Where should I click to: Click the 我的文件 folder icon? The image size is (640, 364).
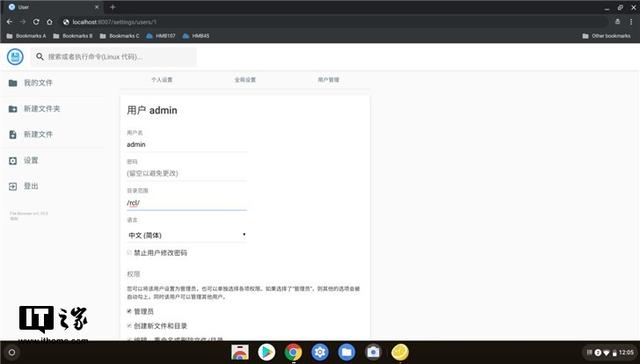point(13,83)
